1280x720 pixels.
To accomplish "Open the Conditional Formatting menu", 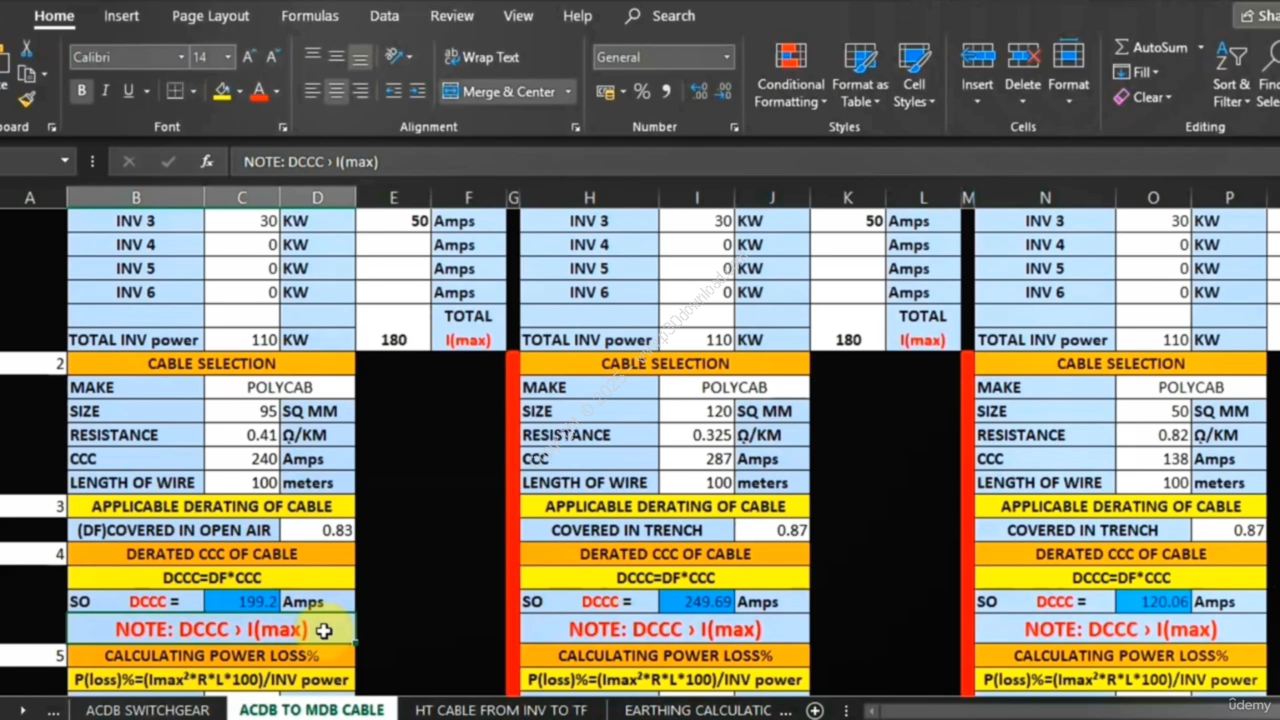I will [790, 75].
